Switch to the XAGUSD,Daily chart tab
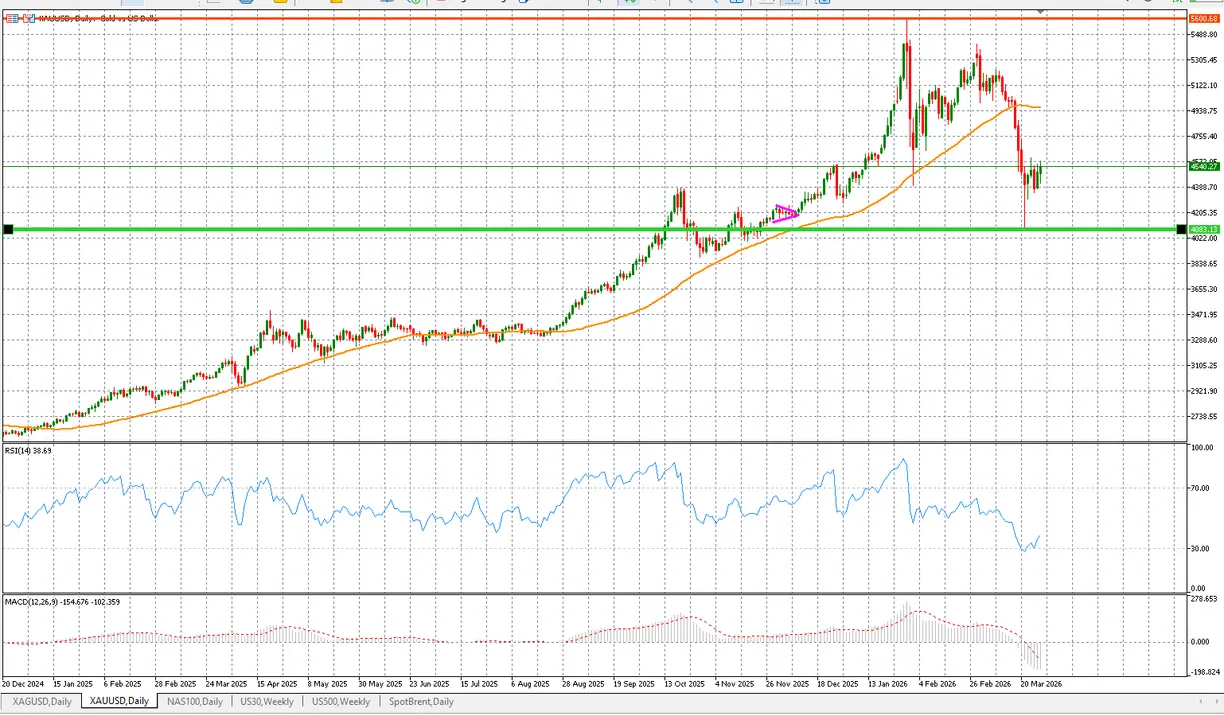 click(x=41, y=702)
